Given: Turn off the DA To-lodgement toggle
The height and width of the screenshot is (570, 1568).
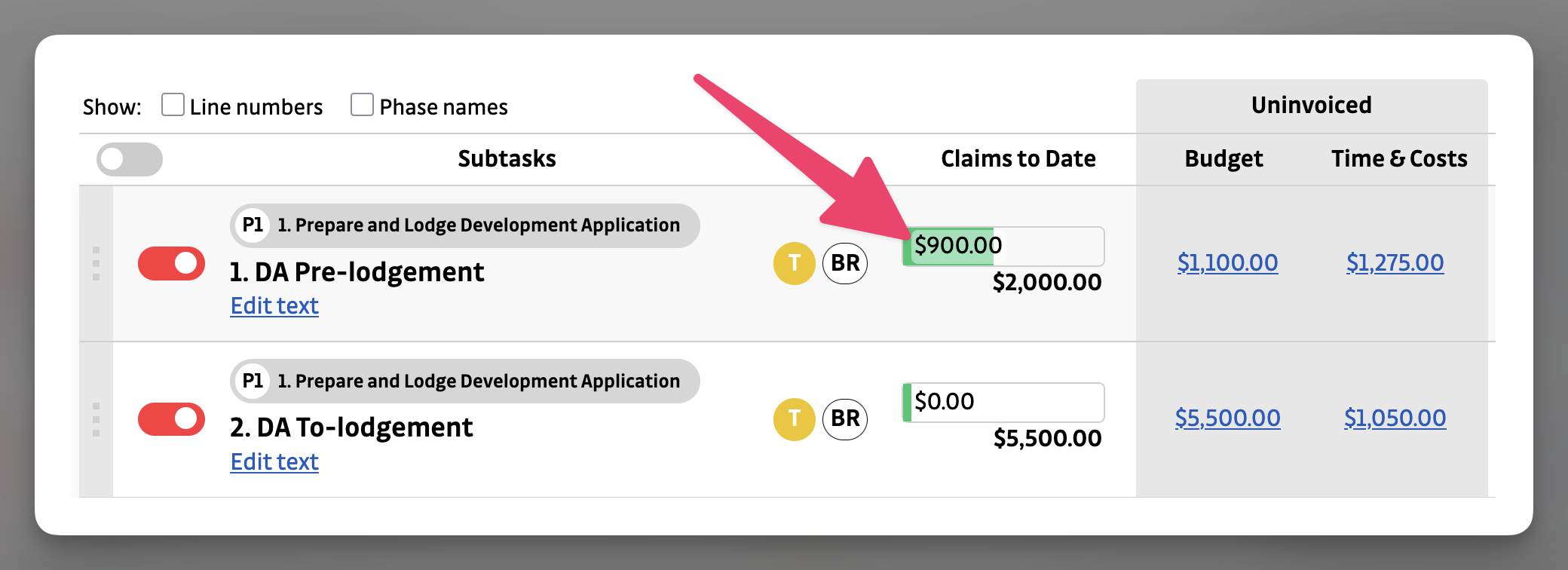Looking at the screenshot, I should (171, 419).
